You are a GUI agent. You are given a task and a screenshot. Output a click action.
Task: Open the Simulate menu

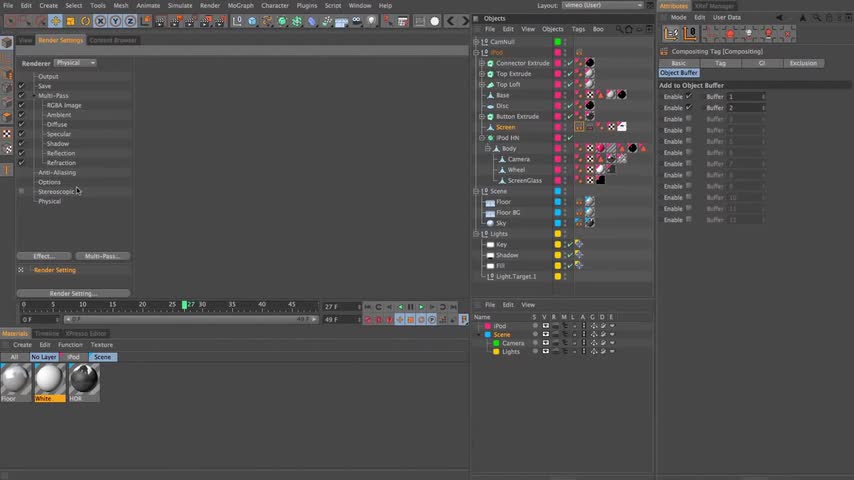point(180,5)
